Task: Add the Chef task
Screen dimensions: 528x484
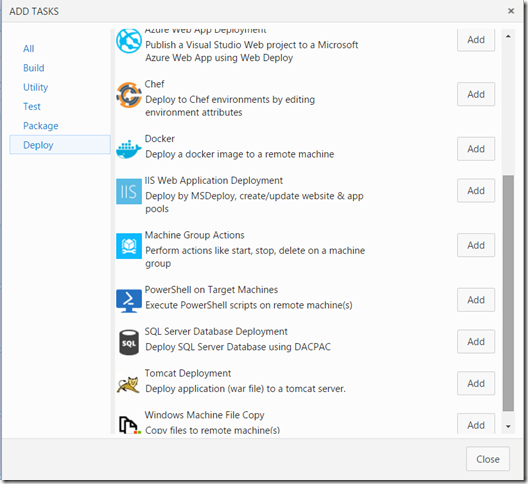Action: tap(476, 94)
